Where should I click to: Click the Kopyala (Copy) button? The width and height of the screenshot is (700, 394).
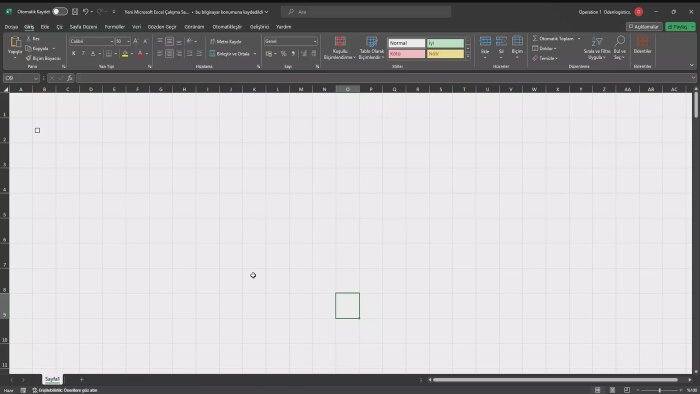[37, 48]
